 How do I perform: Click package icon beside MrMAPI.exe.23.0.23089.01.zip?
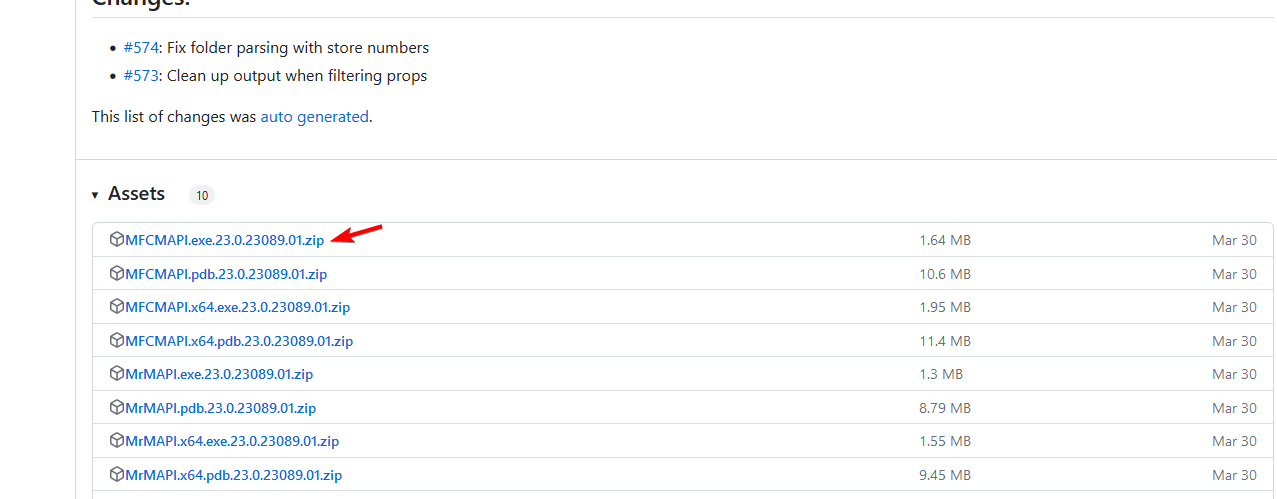coord(116,374)
